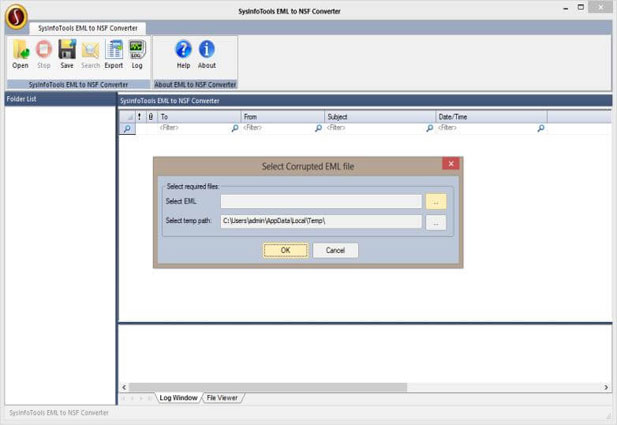Image resolution: width=617 pixels, height=425 pixels.
Task: Click the To filter text field
Action: [x=194, y=128]
